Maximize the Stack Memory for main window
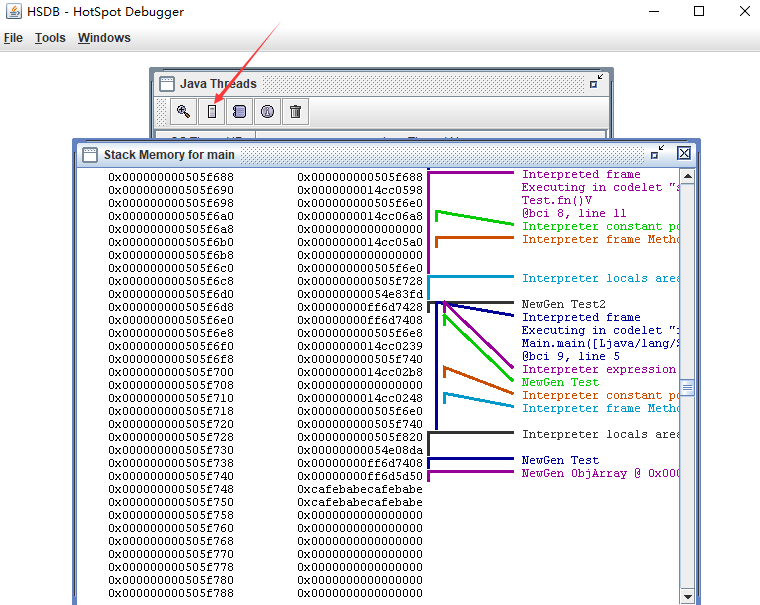 657,153
